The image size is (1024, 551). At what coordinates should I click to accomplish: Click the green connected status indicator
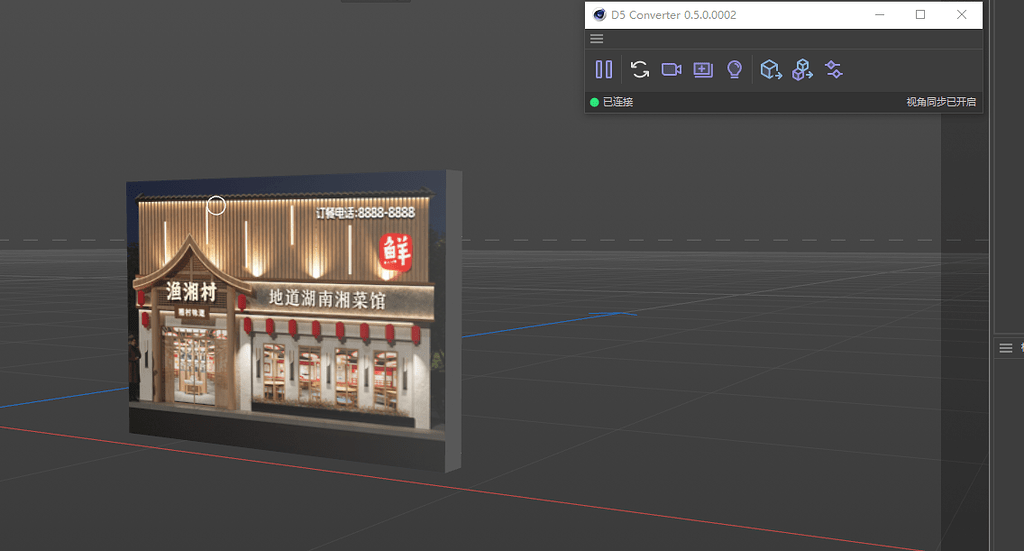tap(594, 102)
